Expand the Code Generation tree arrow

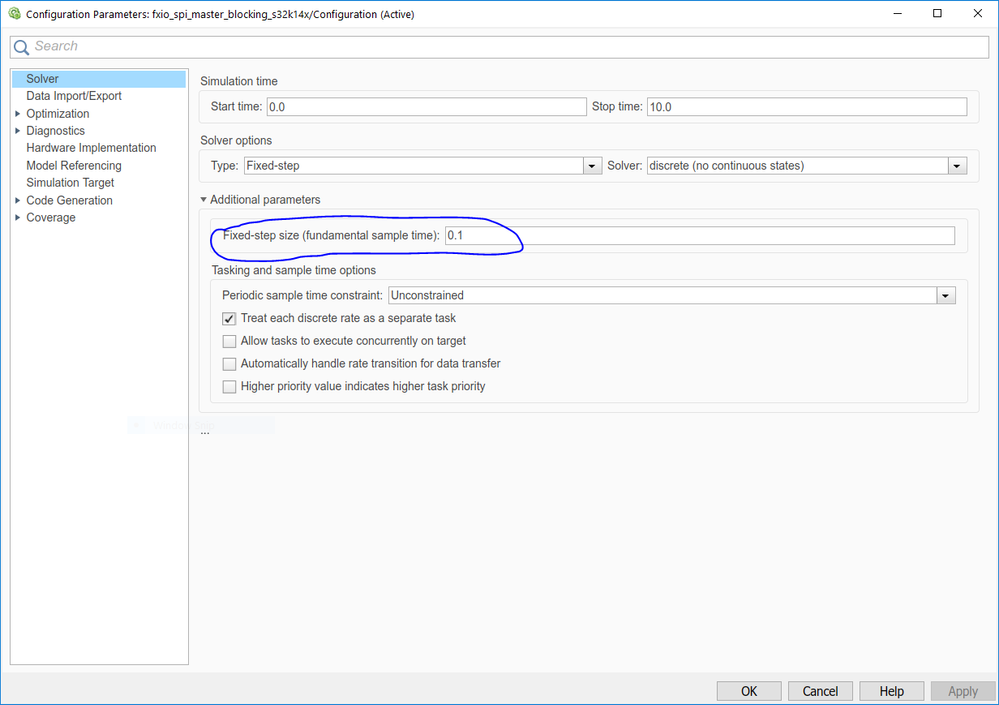18,200
